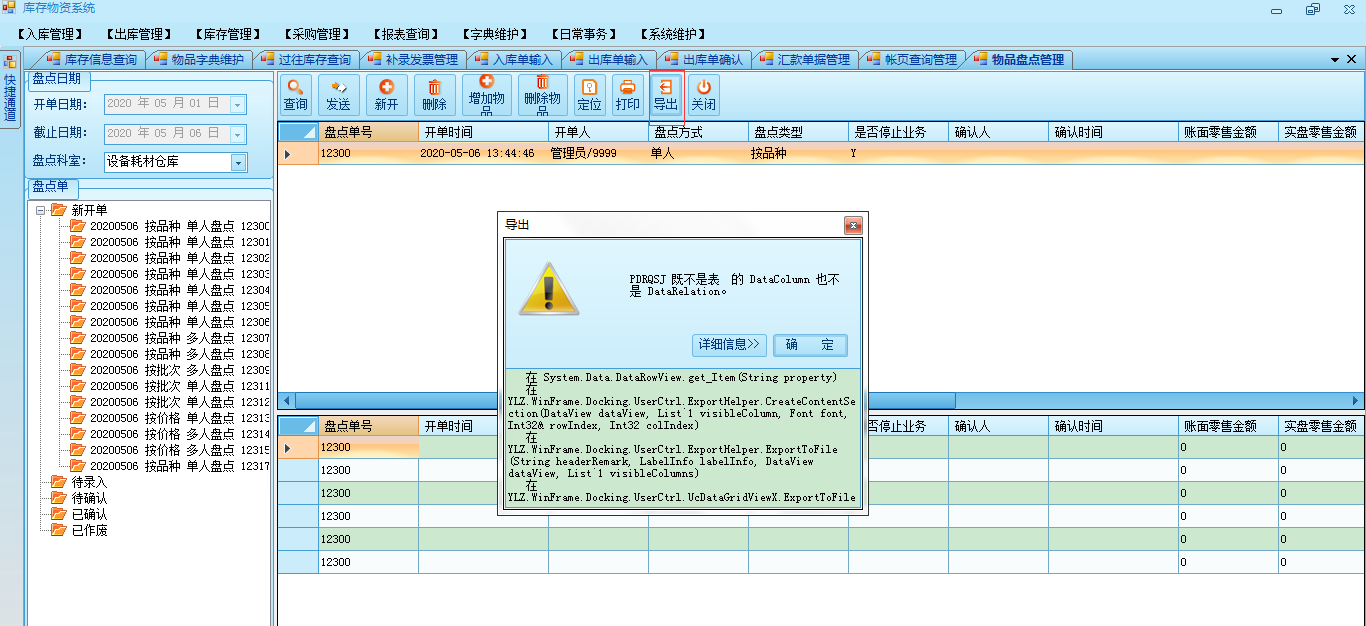This screenshot has height=626, width=1366.
Task: Open the 【字典维护】 menu
Action: click(495, 35)
